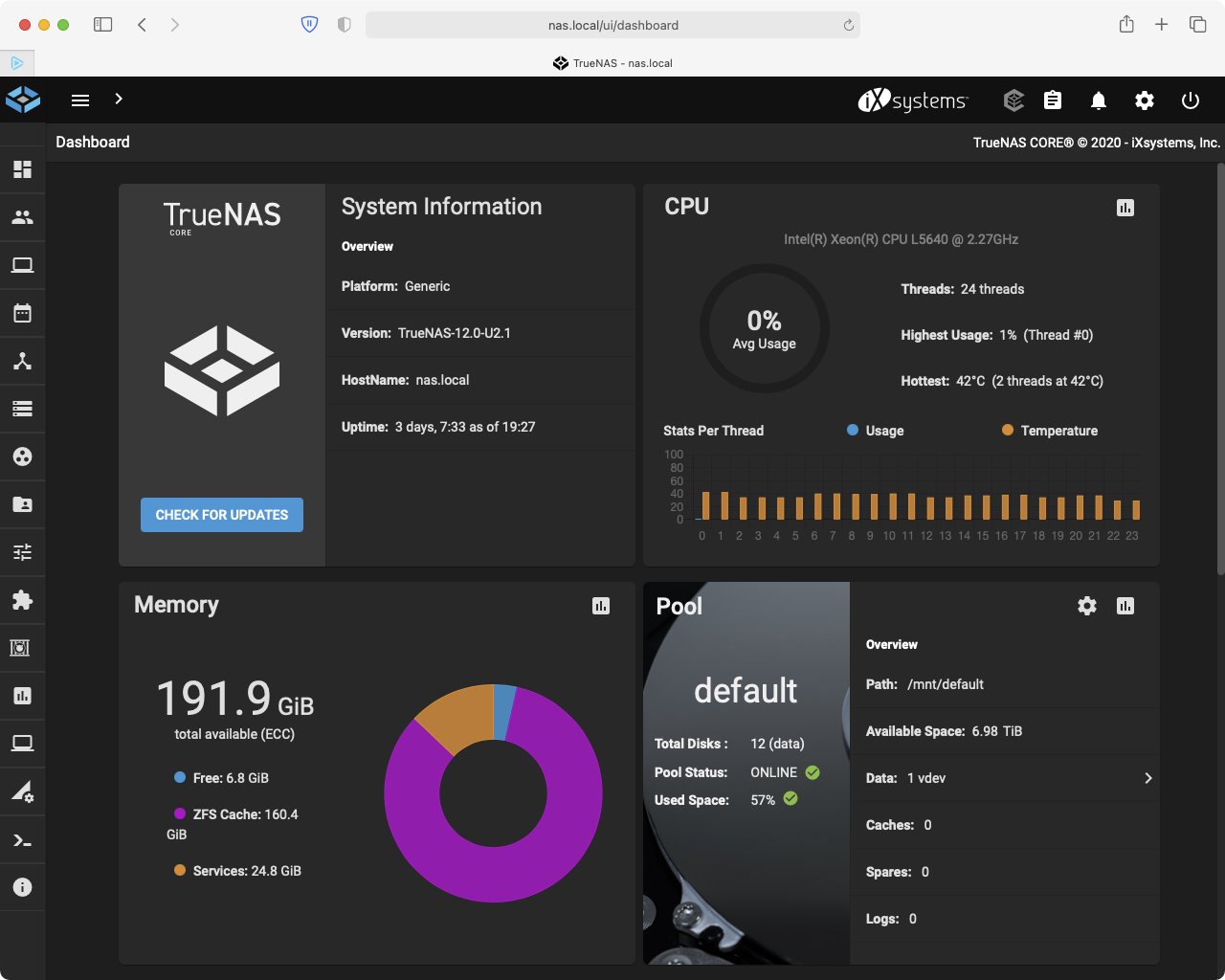The width and height of the screenshot is (1225, 980).
Task: Click the Used Space 57% check icon
Action: 791,798
